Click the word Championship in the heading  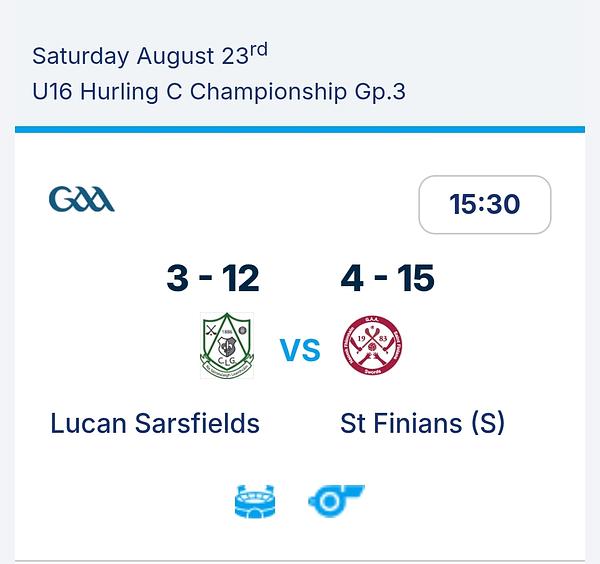(268, 92)
